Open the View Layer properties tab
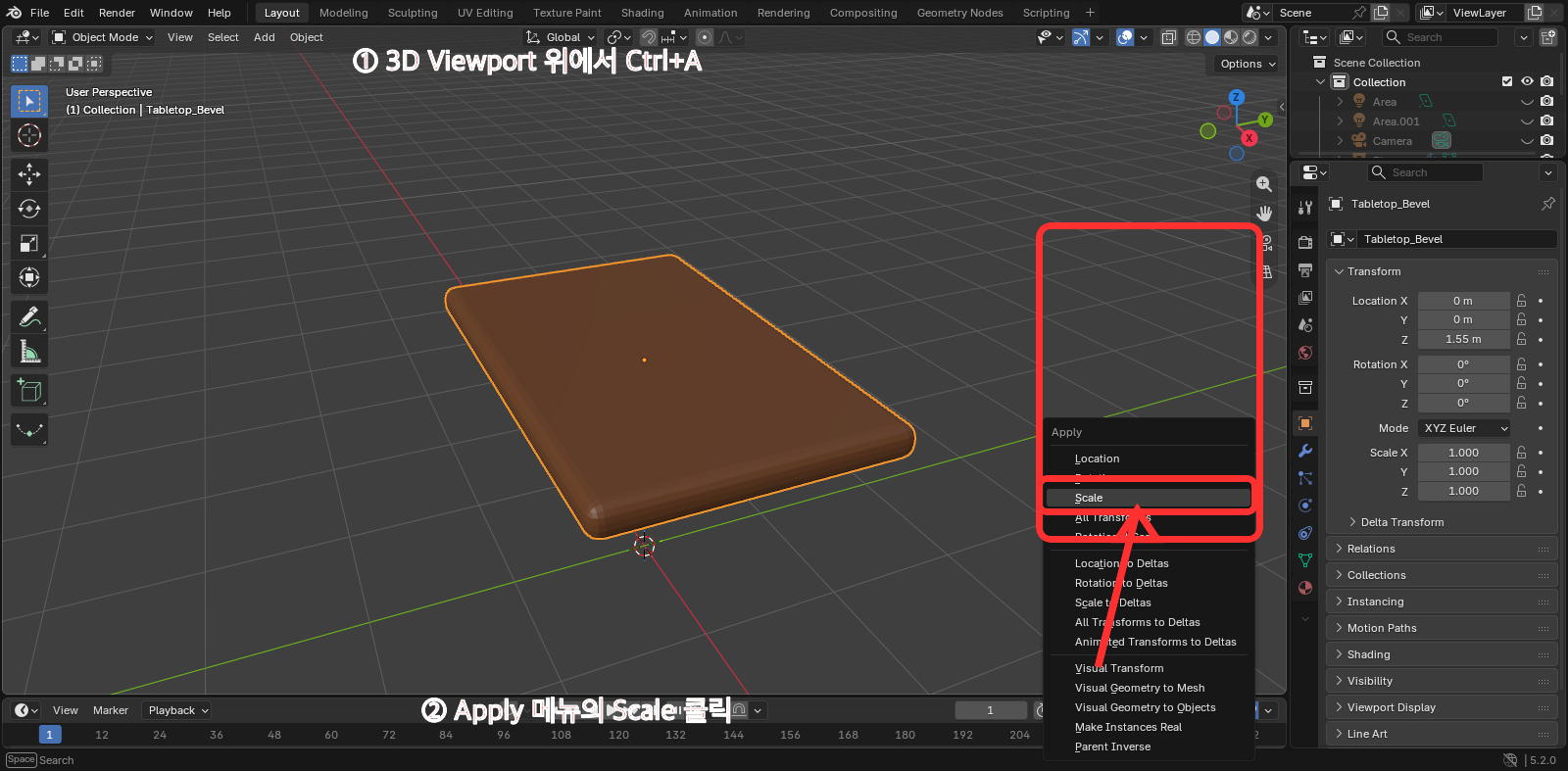The height and width of the screenshot is (771, 1568). [1305, 297]
